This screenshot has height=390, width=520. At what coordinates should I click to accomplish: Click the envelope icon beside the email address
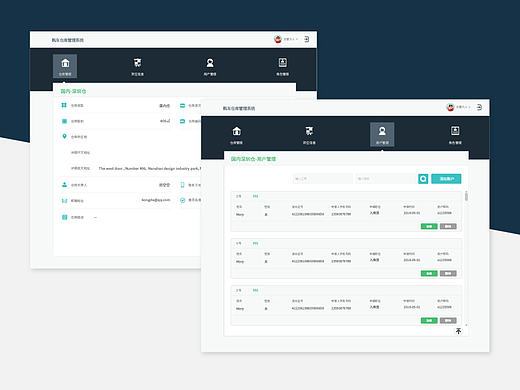[64, 201]
